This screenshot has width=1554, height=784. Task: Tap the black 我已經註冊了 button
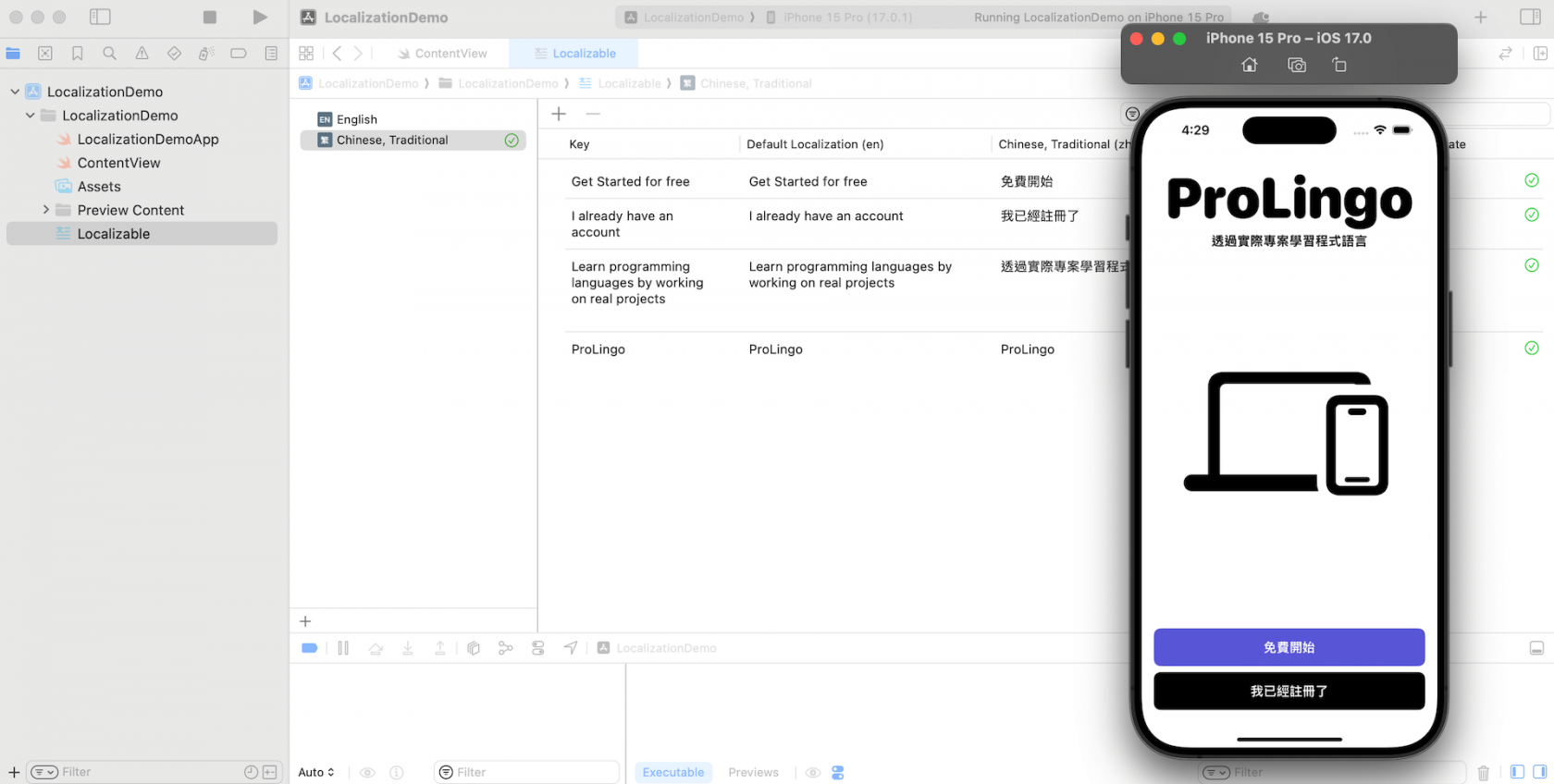[x=1289, y=691]
